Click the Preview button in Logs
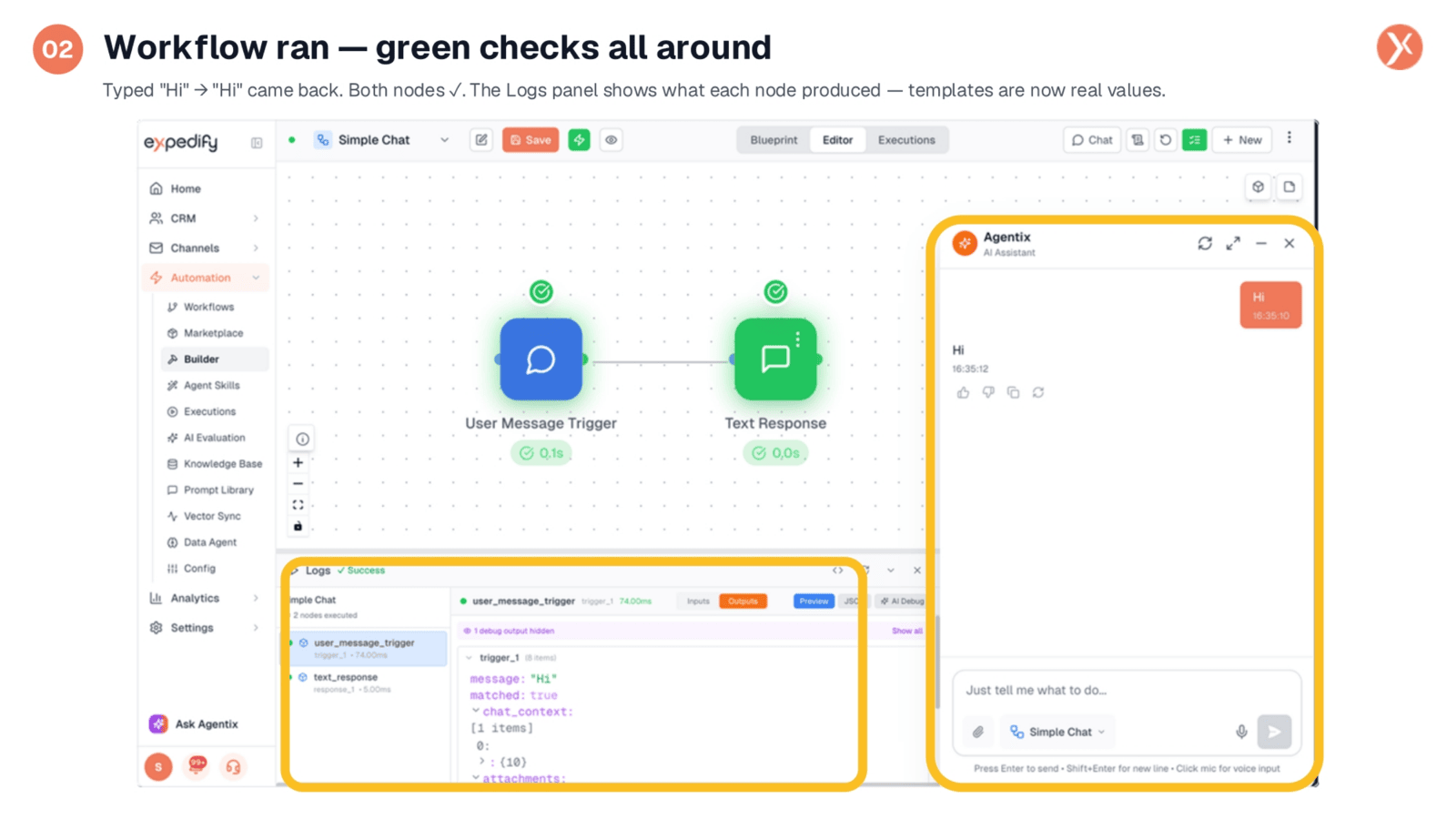 tap(814, 602)
